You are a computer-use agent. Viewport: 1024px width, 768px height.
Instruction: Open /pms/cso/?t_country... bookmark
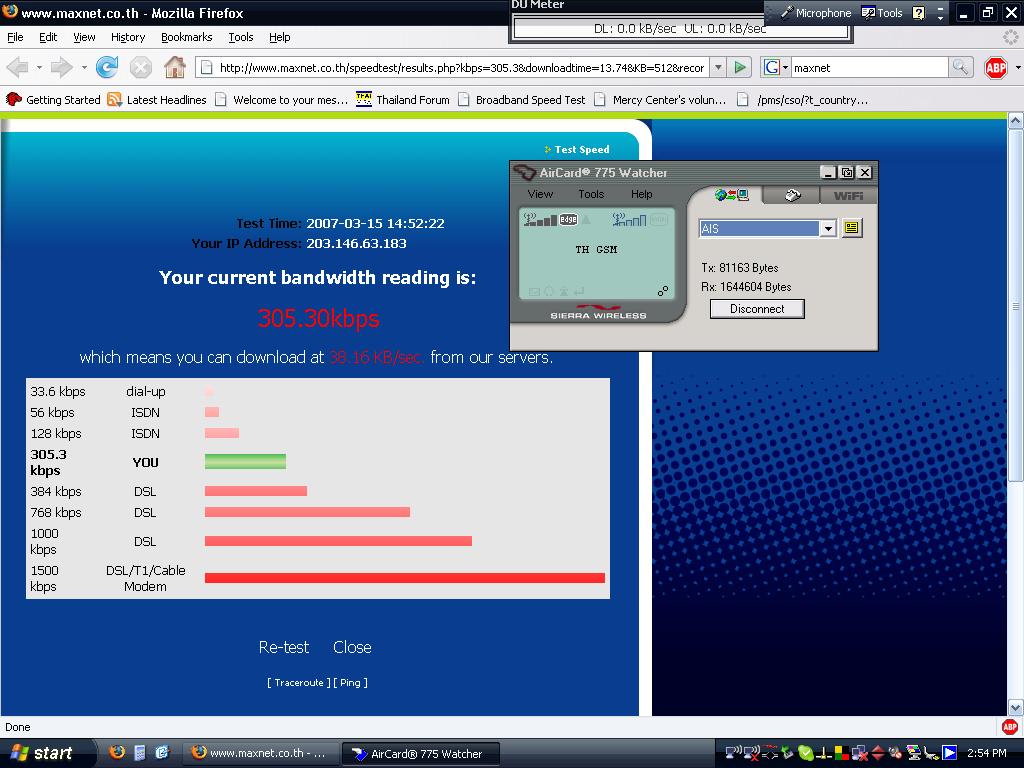coord(803,99)
